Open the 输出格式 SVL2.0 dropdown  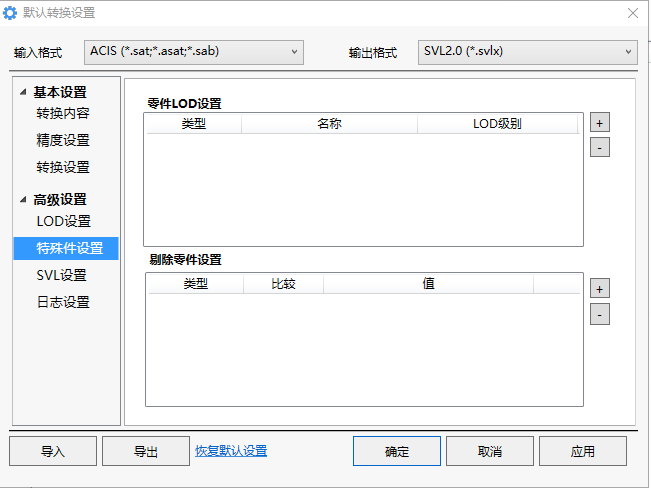click(x=527, y=51)
